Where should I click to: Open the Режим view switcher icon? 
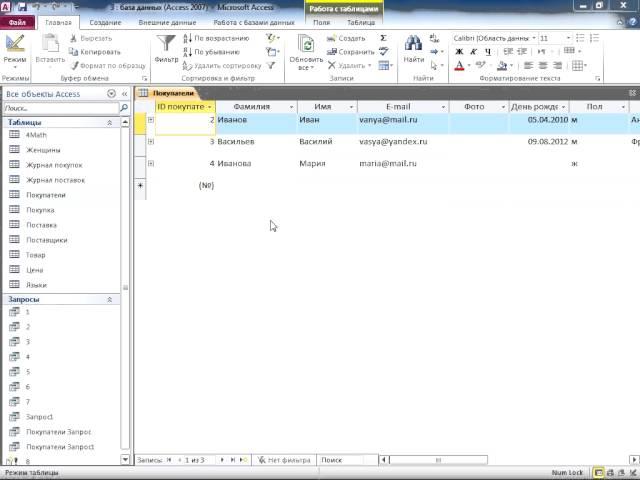pyautogui.click(x=15, y=44)
